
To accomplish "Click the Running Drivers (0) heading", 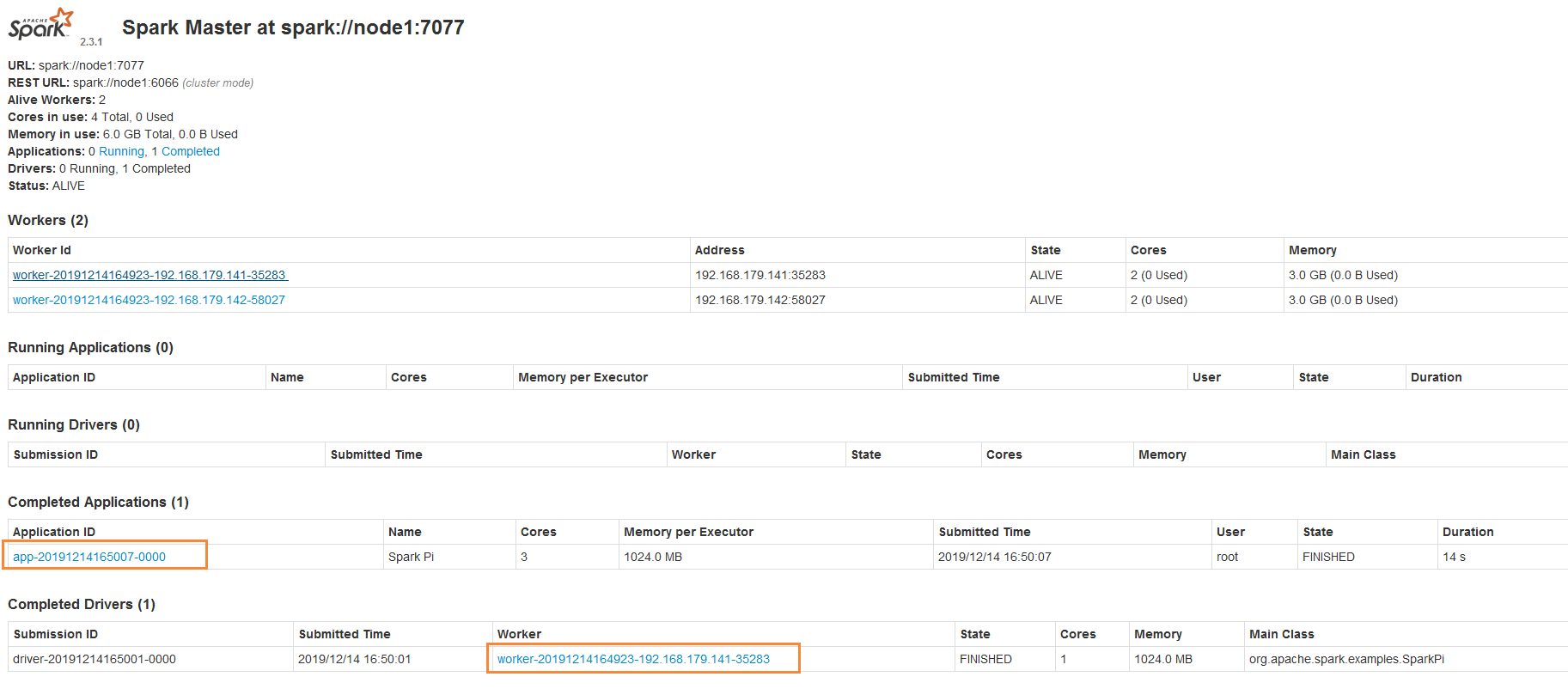I will [x=74, y=424].
